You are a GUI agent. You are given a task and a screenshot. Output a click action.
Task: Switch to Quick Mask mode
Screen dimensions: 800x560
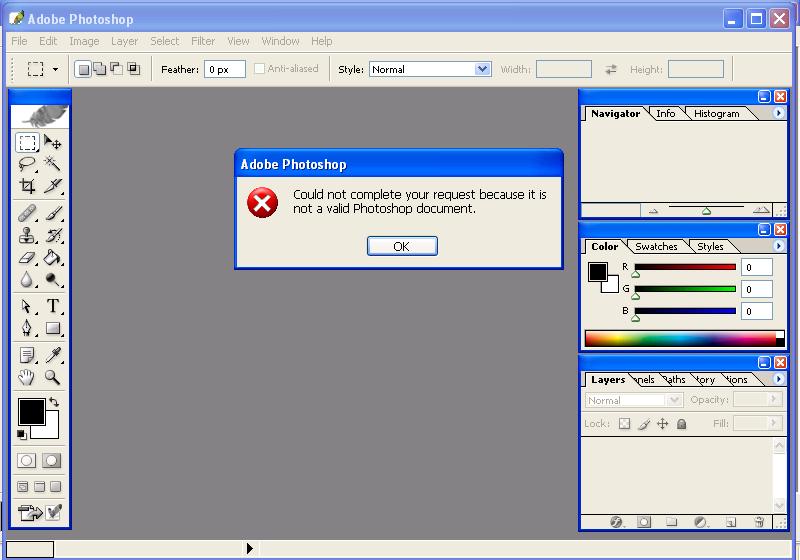(x=51, y=461)
